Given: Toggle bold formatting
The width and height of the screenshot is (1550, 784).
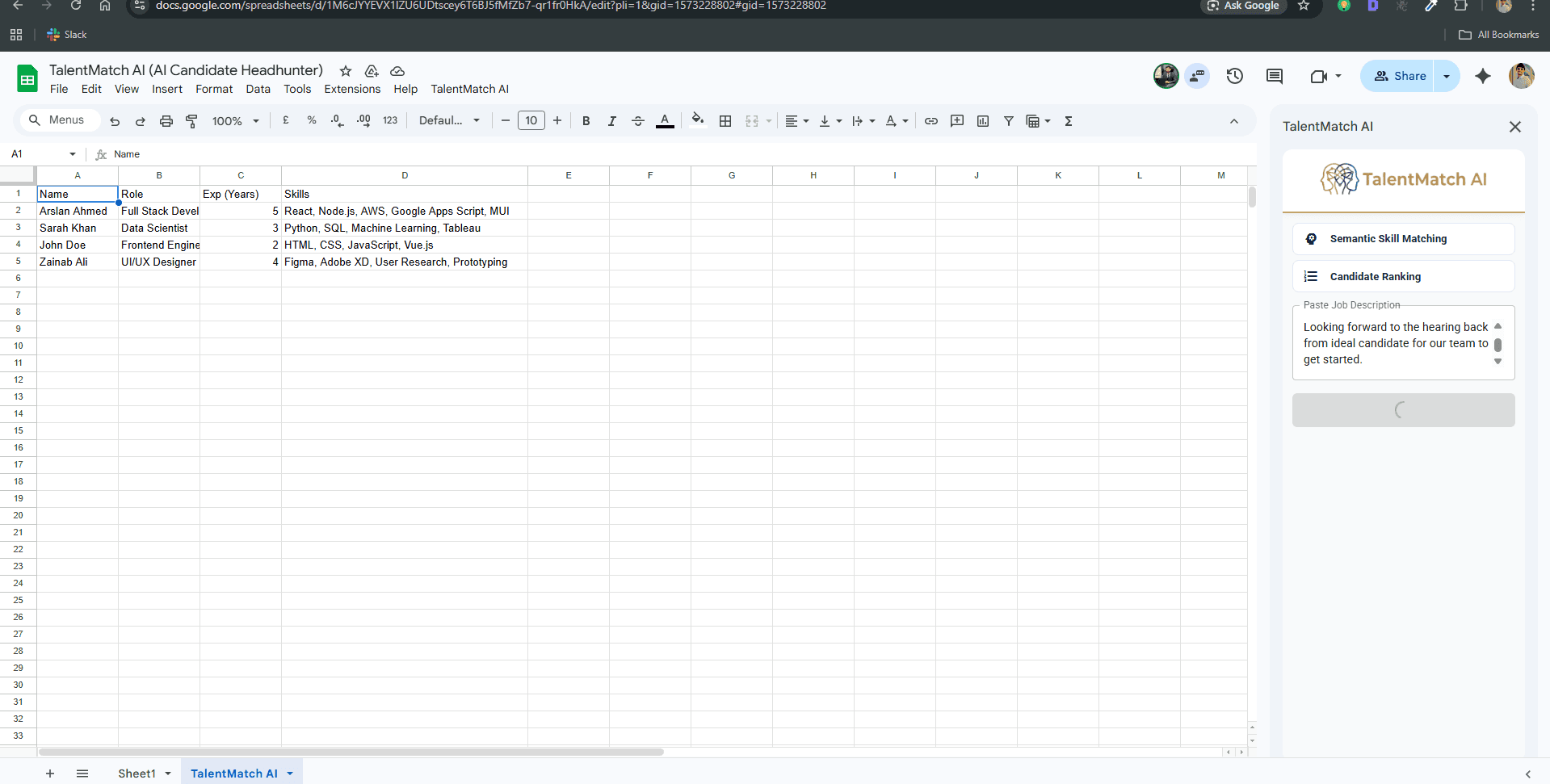Looking at the screenshot, I should click(586, 121).
